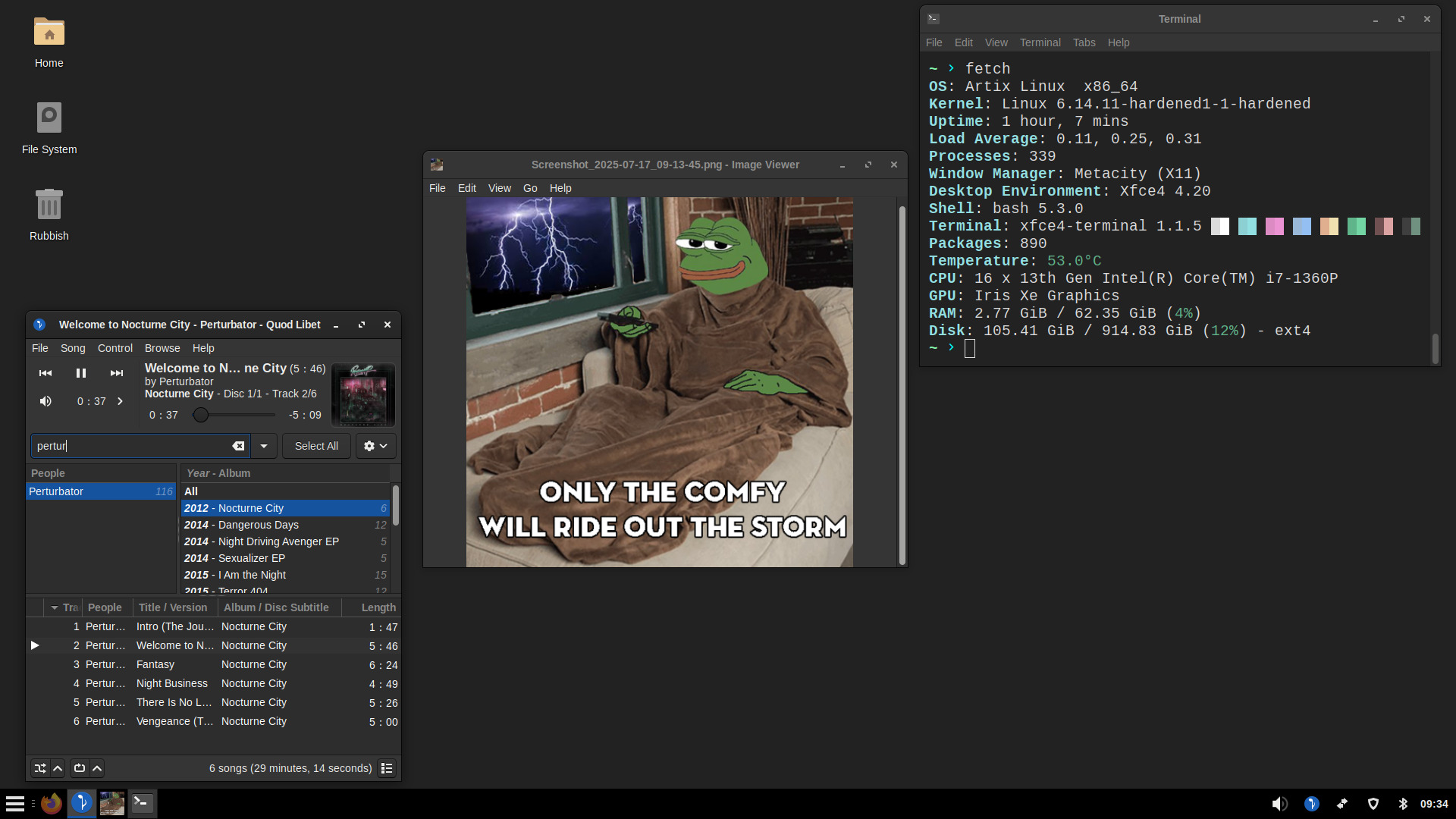Select track There Is No L...
Image resolution: width=1456 pixels, height=819 pixels.
[213, 702]
